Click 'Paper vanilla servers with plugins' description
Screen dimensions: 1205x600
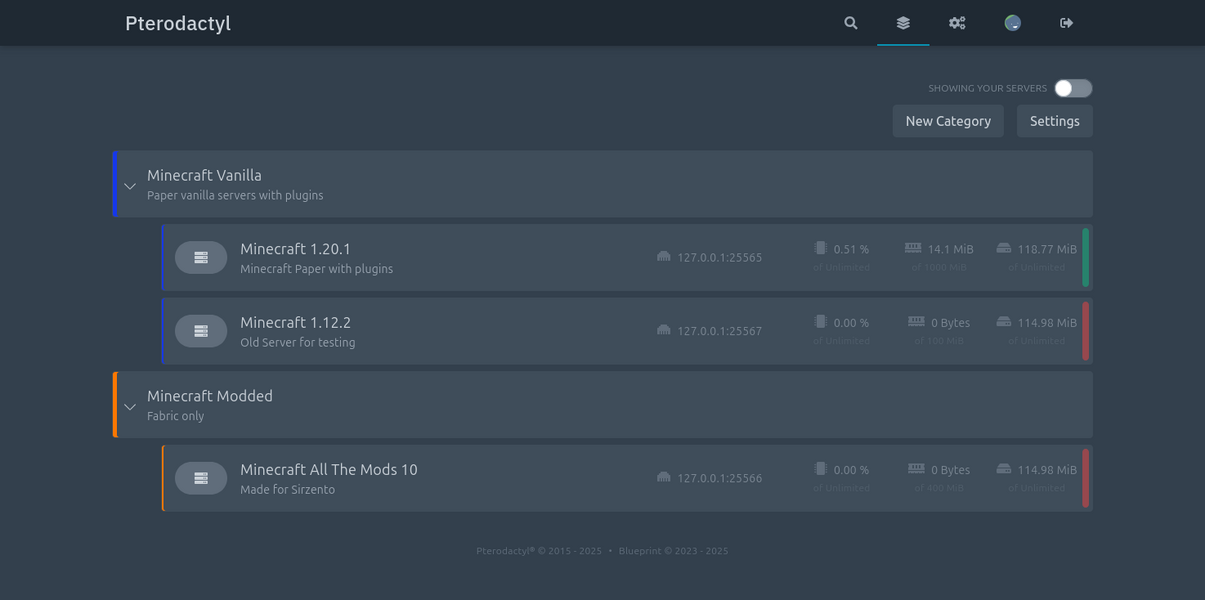(235, 196)
